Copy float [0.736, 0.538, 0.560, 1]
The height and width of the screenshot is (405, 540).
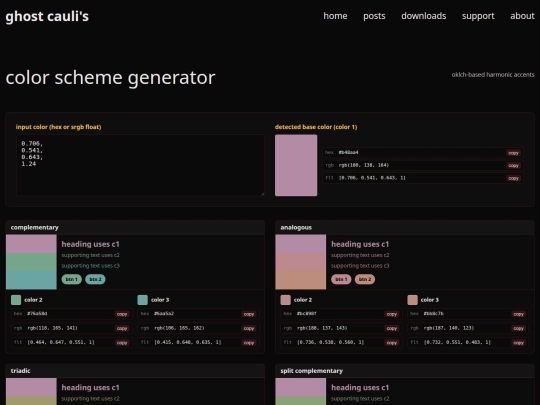click(392, 343)
